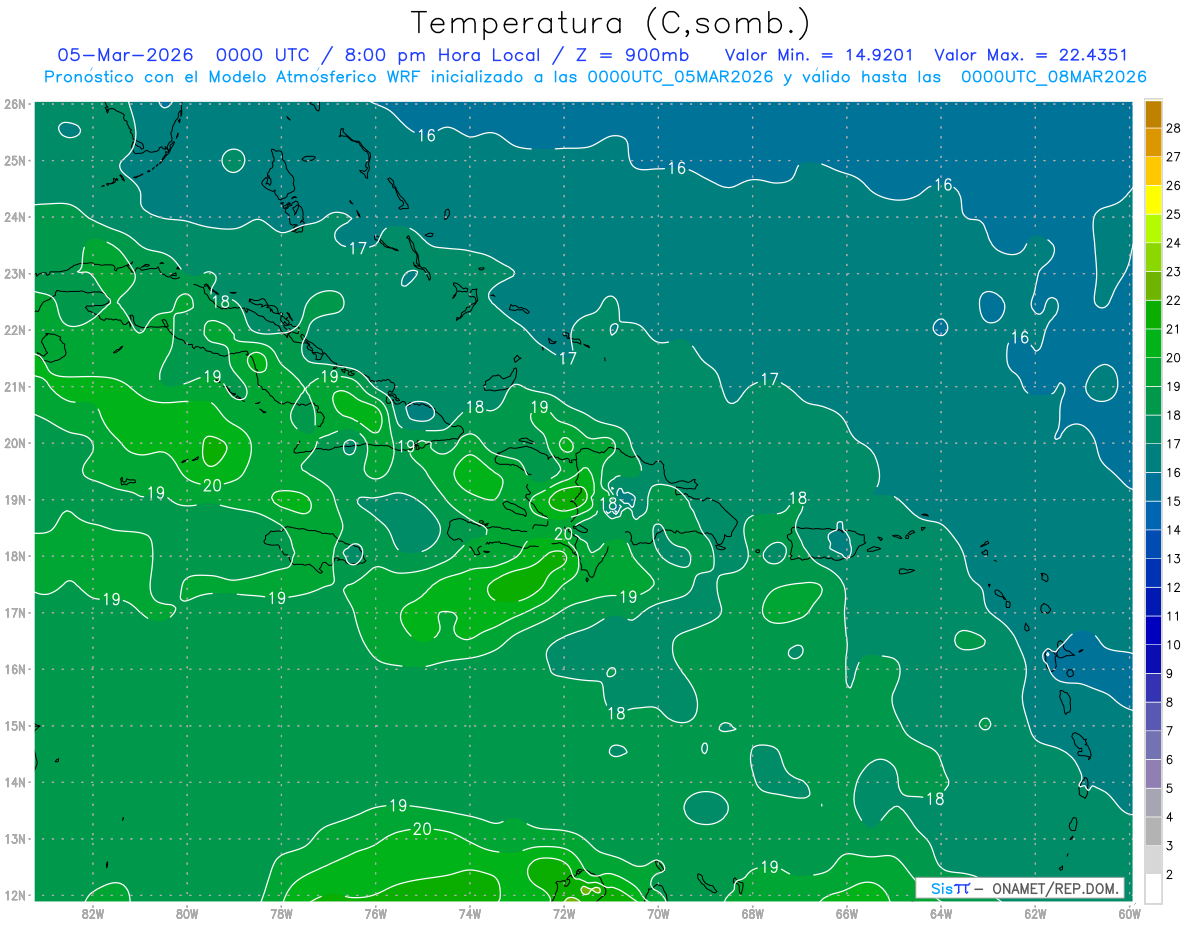Pick the topmost brown-orange legend swatch

(1153, 114)
